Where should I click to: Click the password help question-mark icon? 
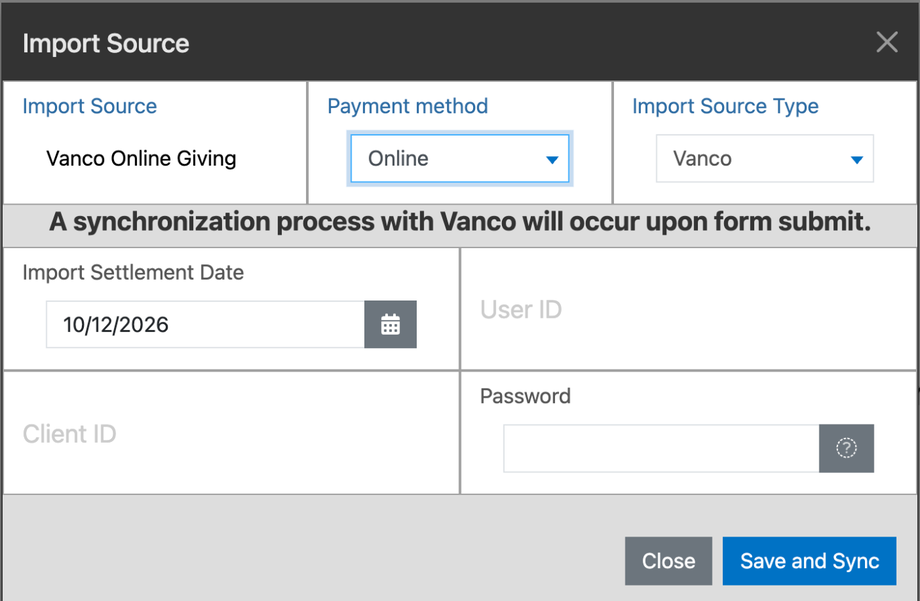[x=846, y=448]
